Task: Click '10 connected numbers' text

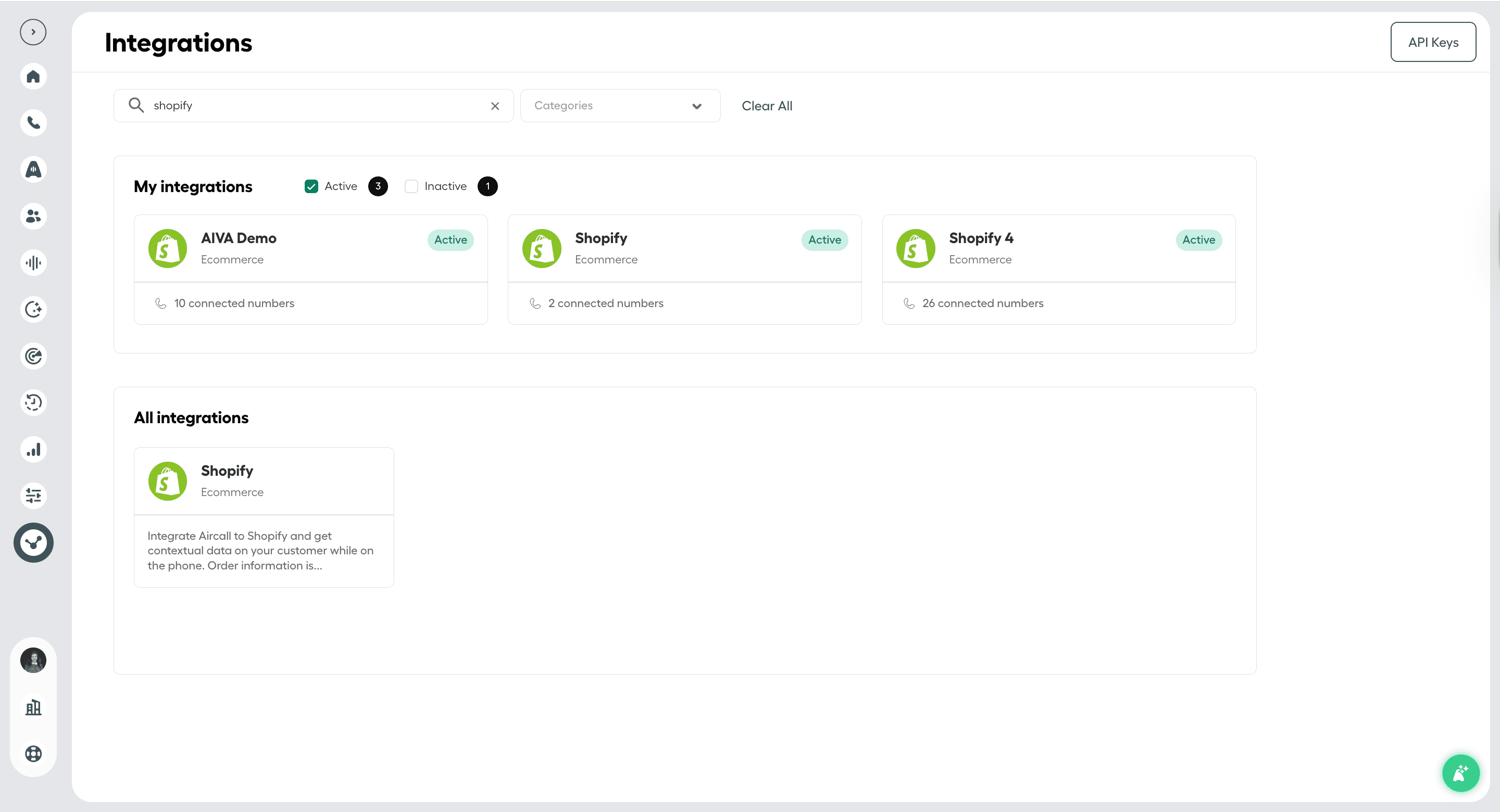Action: 234,303
